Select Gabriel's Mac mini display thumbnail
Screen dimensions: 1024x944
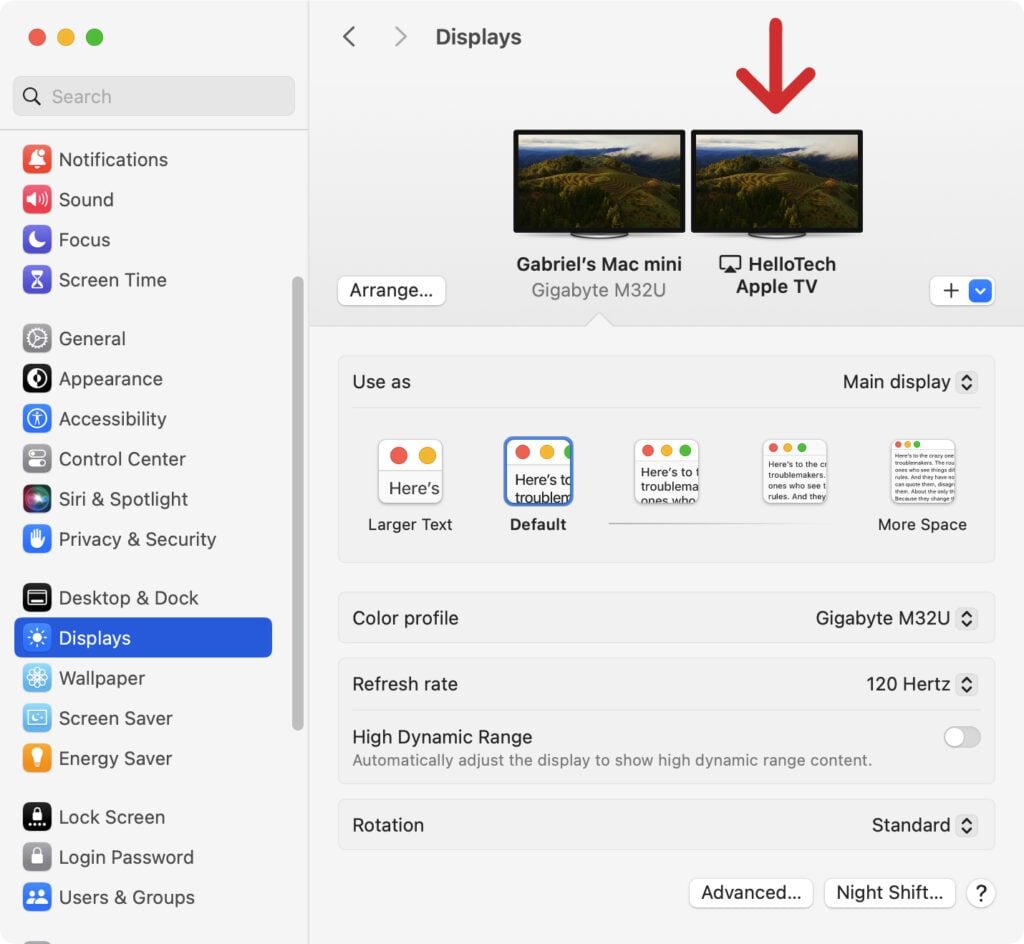599,182
